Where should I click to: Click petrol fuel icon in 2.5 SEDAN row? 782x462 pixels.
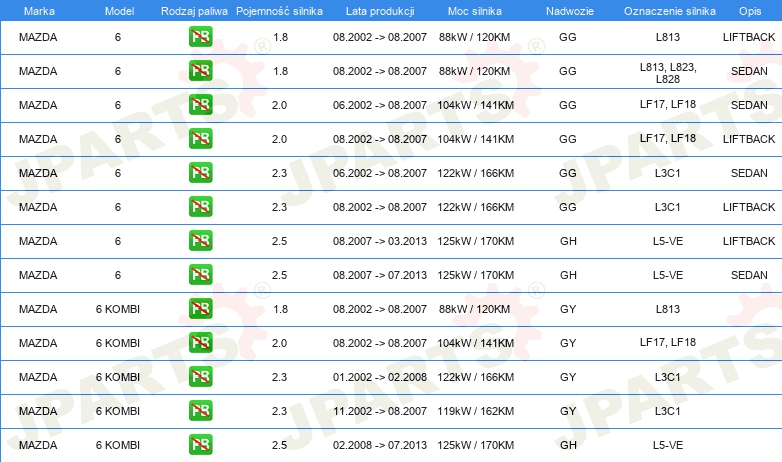click(x=200, y=274)
